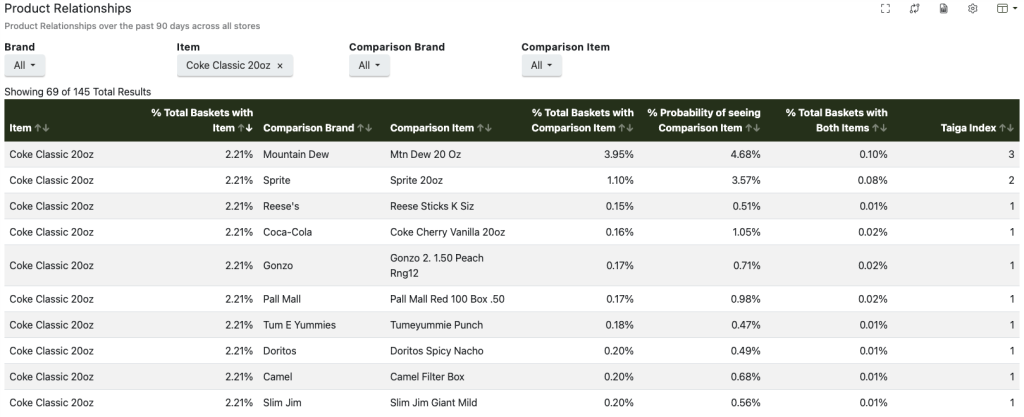Click the 4.68% probability value
Image resolution: width=1024 pixels, height=417 pixels.
pyautogui.click(x=746, y=155)
